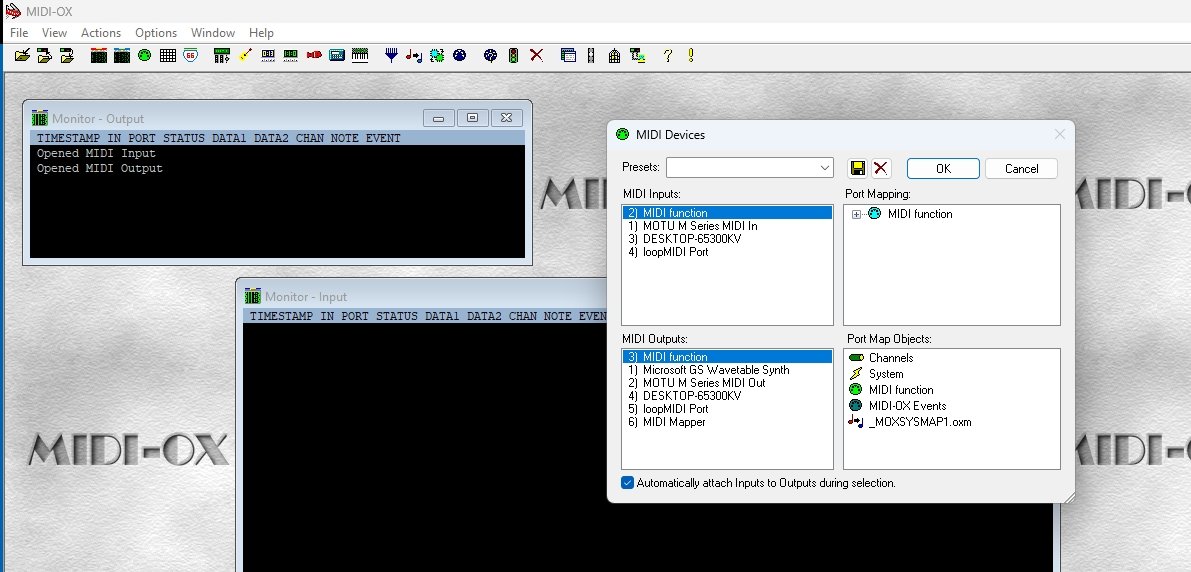1191x572 pixels.
Task: Click the green round MIDI Devices toolbar icon
Action: point(144,55)
